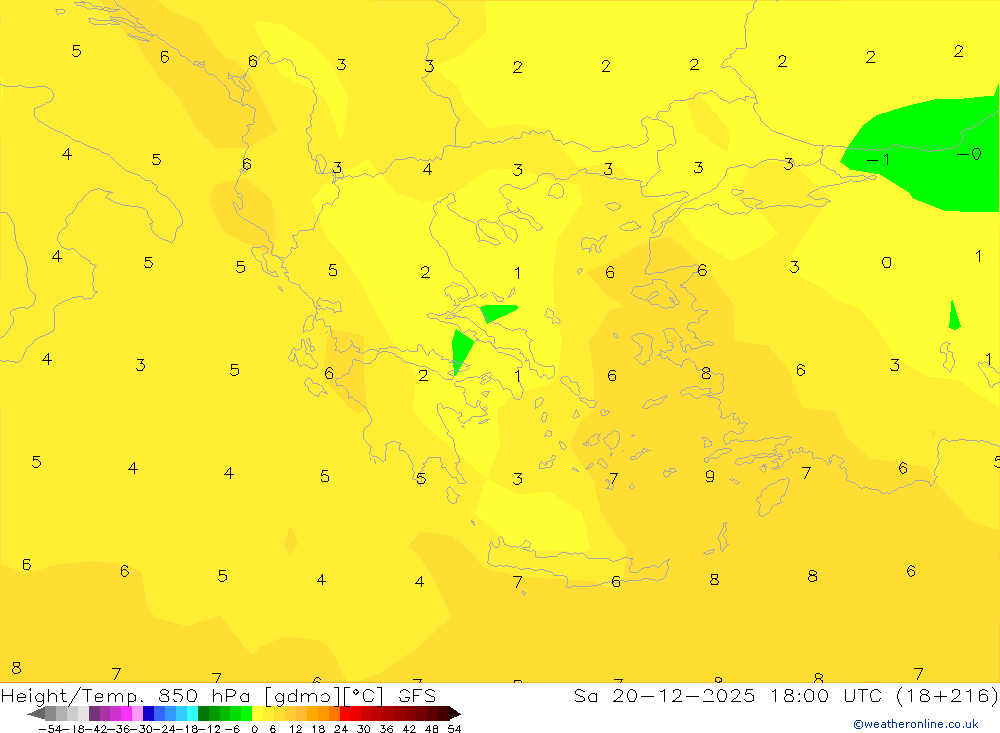Click the 54 label on the legend scale
This screenshot has width=1000, height=733.
pos(454,729)
